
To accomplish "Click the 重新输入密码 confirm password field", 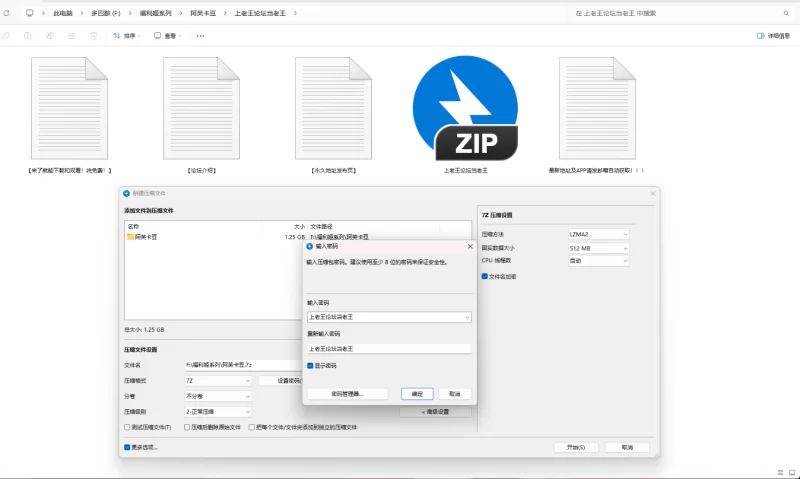I will pos(389,349).
